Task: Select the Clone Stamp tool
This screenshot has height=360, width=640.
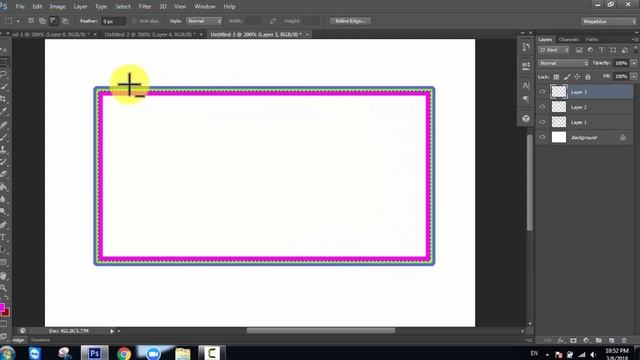Action: click(x=4, y=149)
